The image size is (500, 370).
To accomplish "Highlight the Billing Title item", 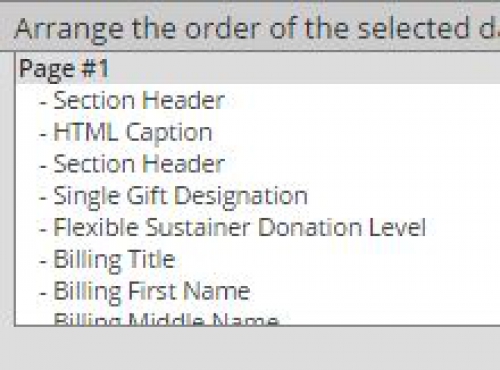I will tap(258, 259).
